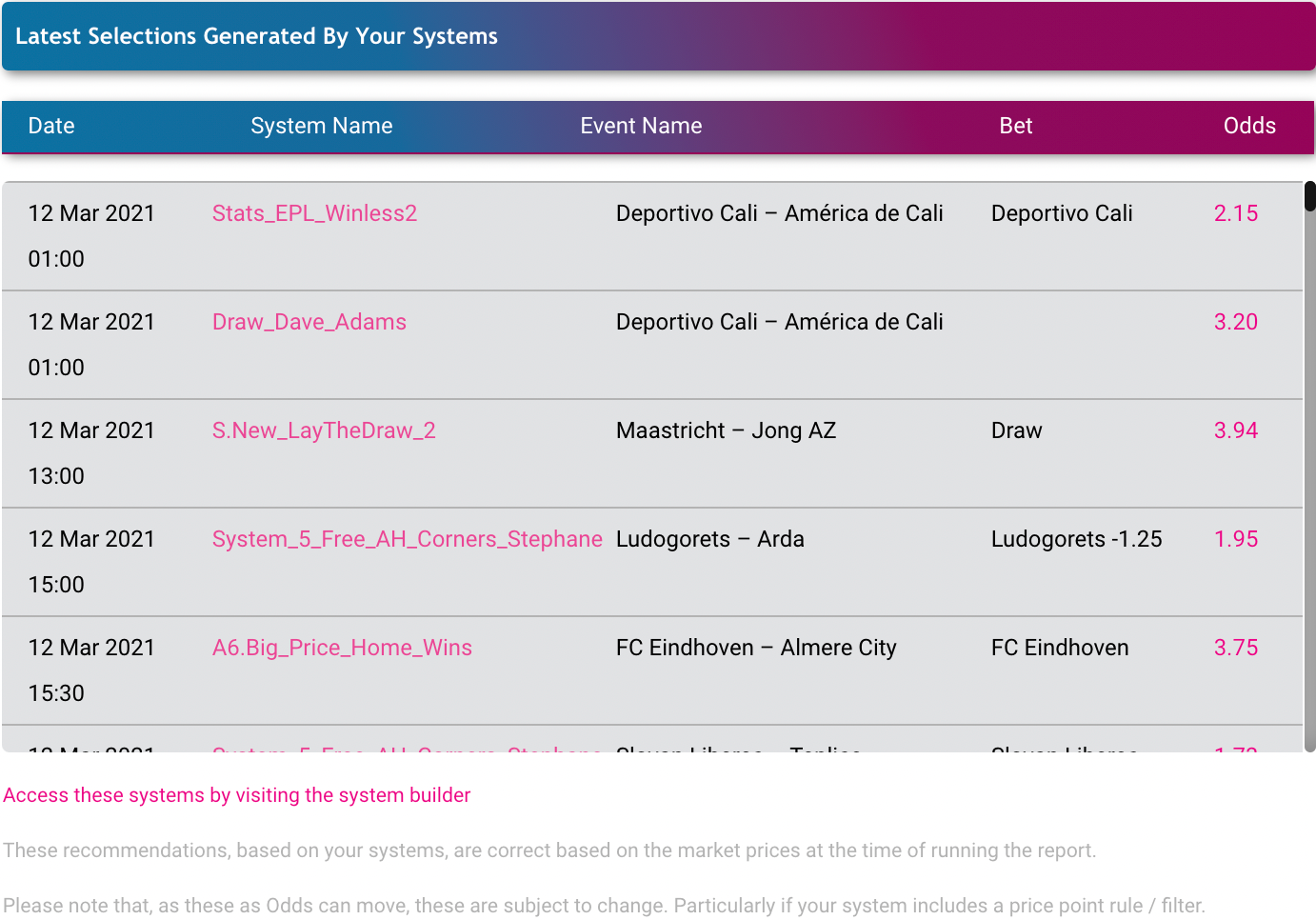Select the Draw bet cell

[1017, 430]
